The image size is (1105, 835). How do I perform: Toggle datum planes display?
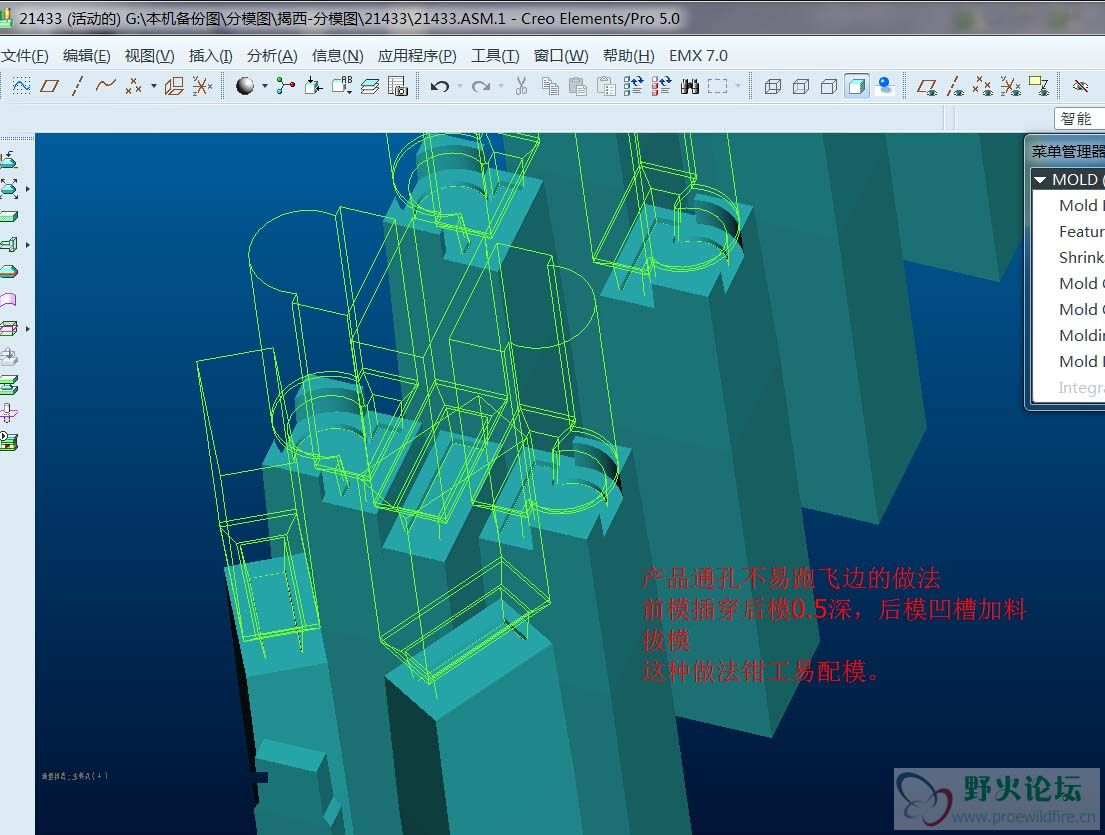[927, 86]
